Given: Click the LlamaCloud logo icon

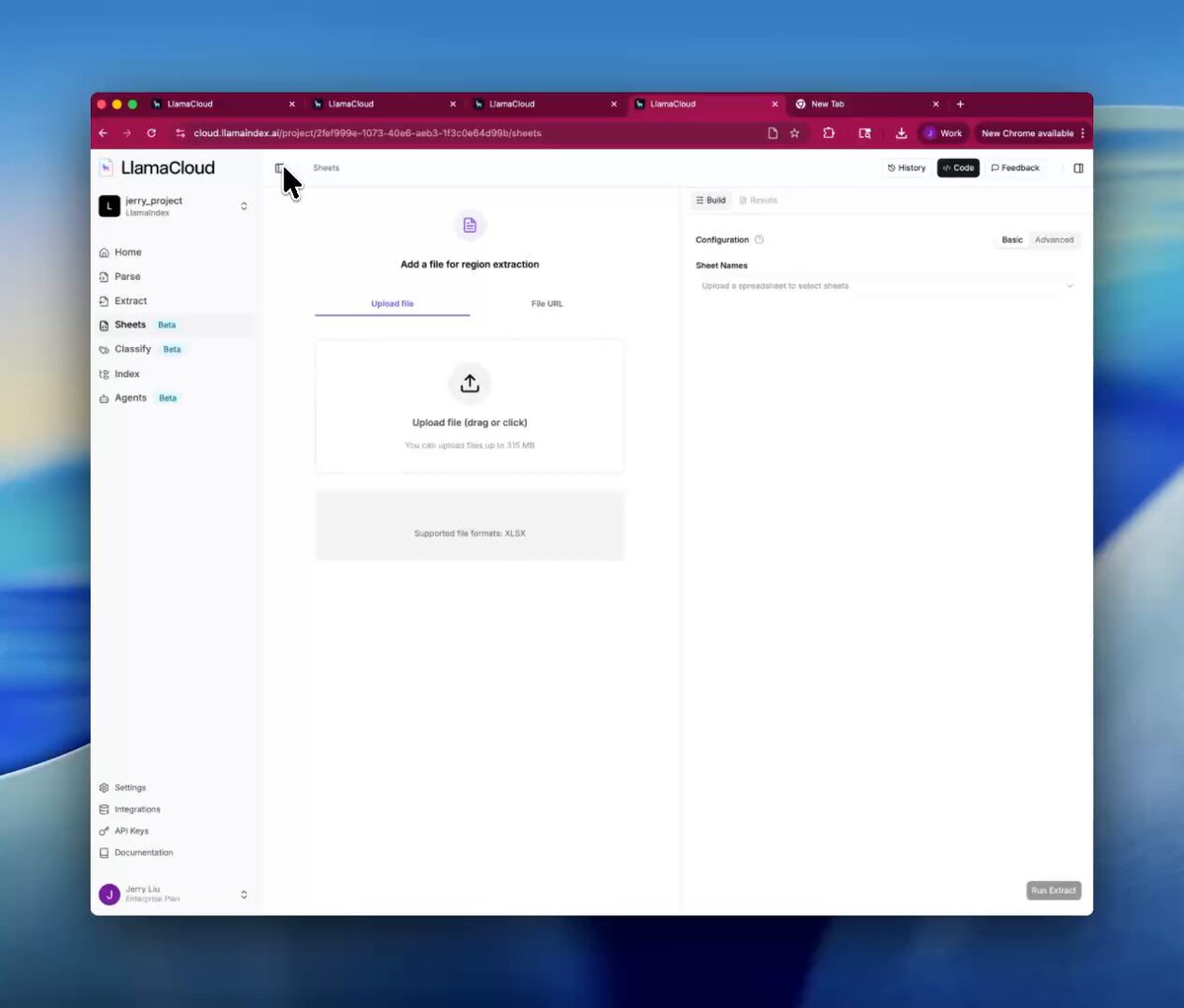Looking at the screenshot, I should pos(106,168).
